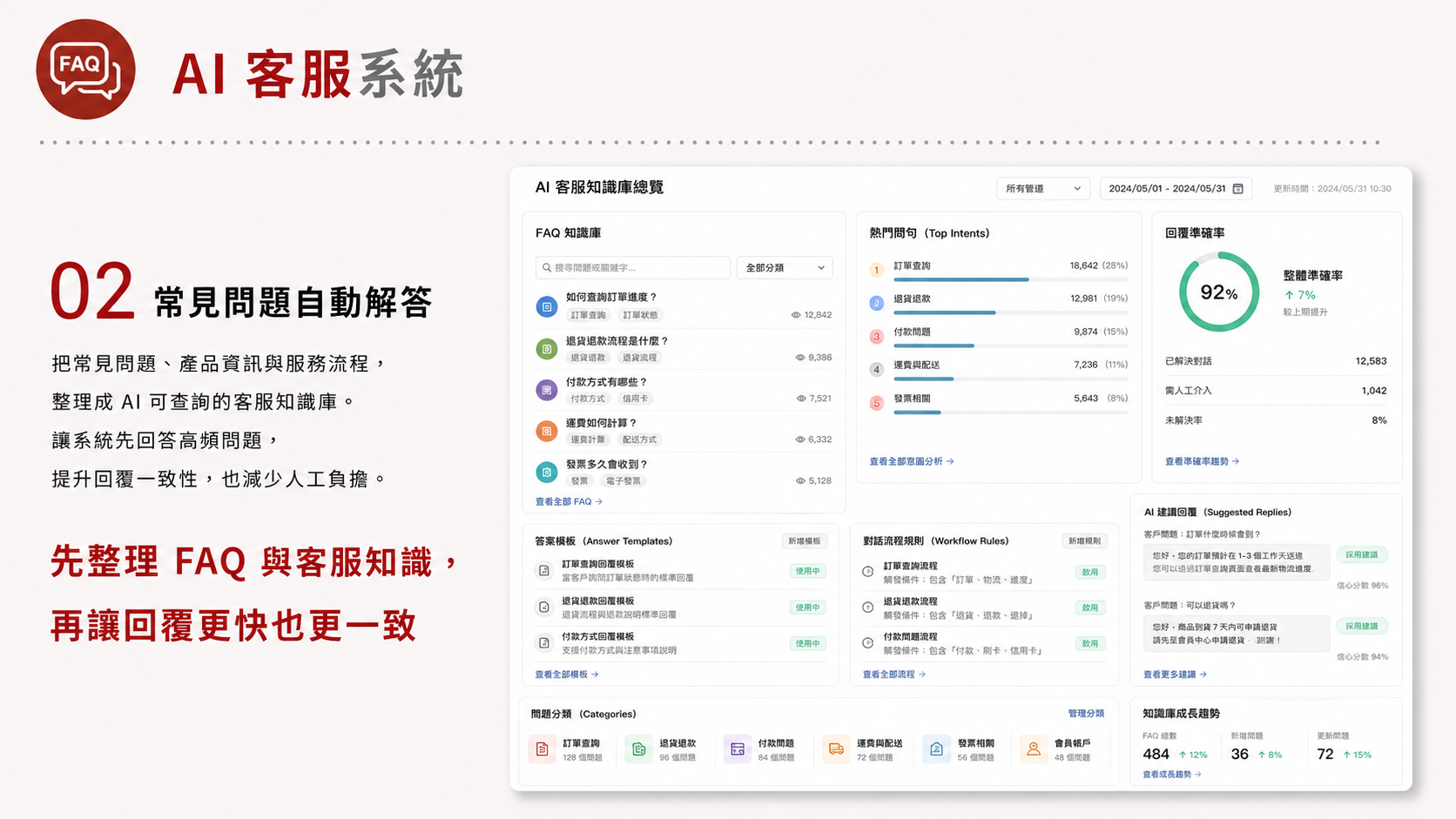Click the purple icon beside 付款方式有哪些？

[547, 390]
